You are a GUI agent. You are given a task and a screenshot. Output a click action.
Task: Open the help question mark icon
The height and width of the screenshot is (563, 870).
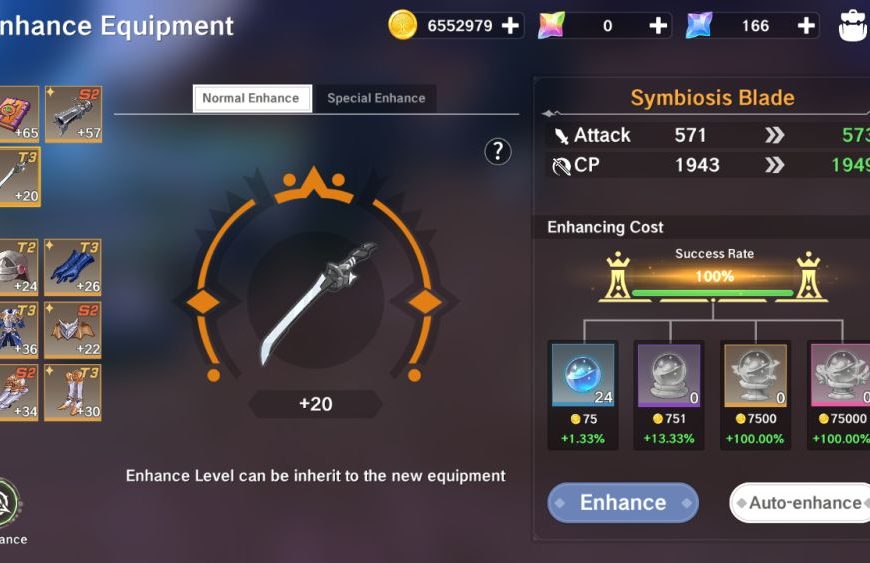click(498, 151)
